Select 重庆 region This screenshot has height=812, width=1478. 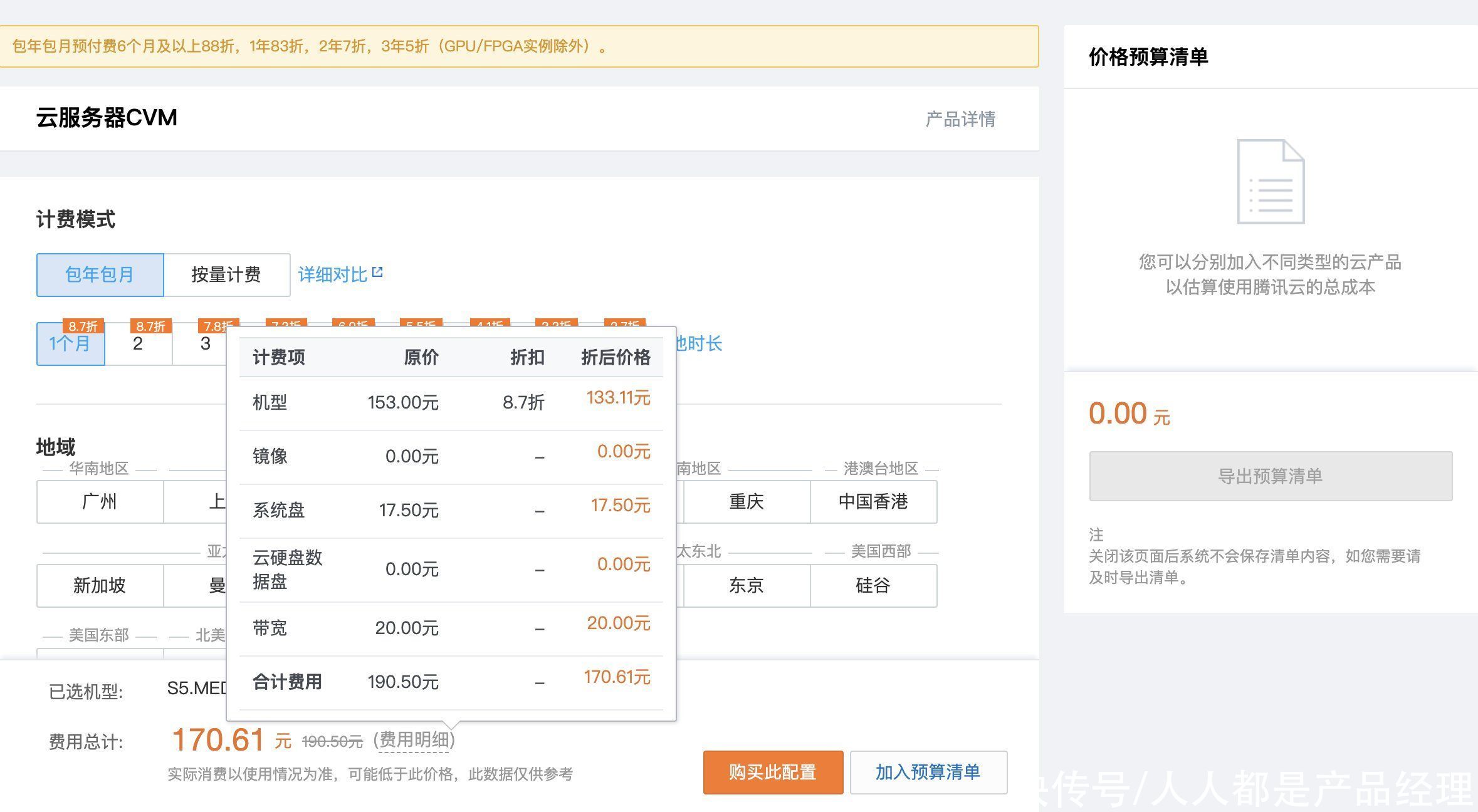pyautogui.click(x=746, y=502)
